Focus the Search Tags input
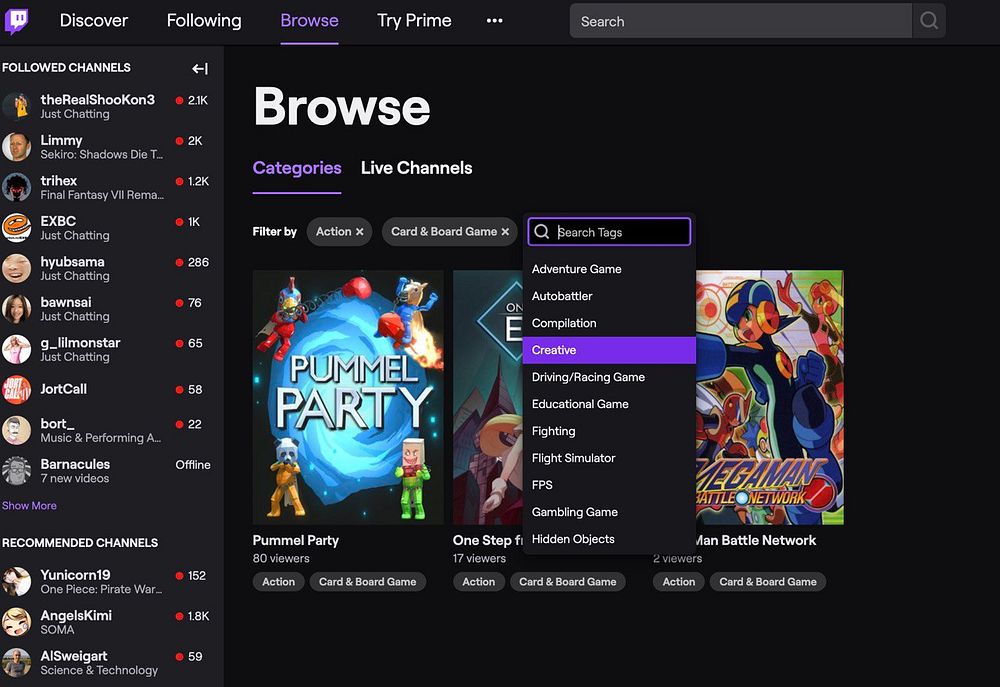The height and width of the screenshot is (687, 1000). pyautogui.click(x=609, y=232)
